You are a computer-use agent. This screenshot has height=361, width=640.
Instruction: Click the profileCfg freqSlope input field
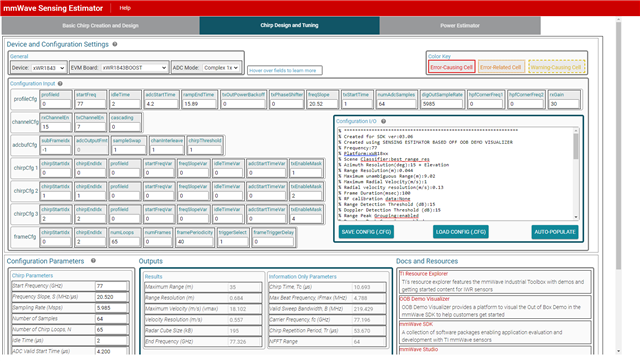(x=322, y=104)
